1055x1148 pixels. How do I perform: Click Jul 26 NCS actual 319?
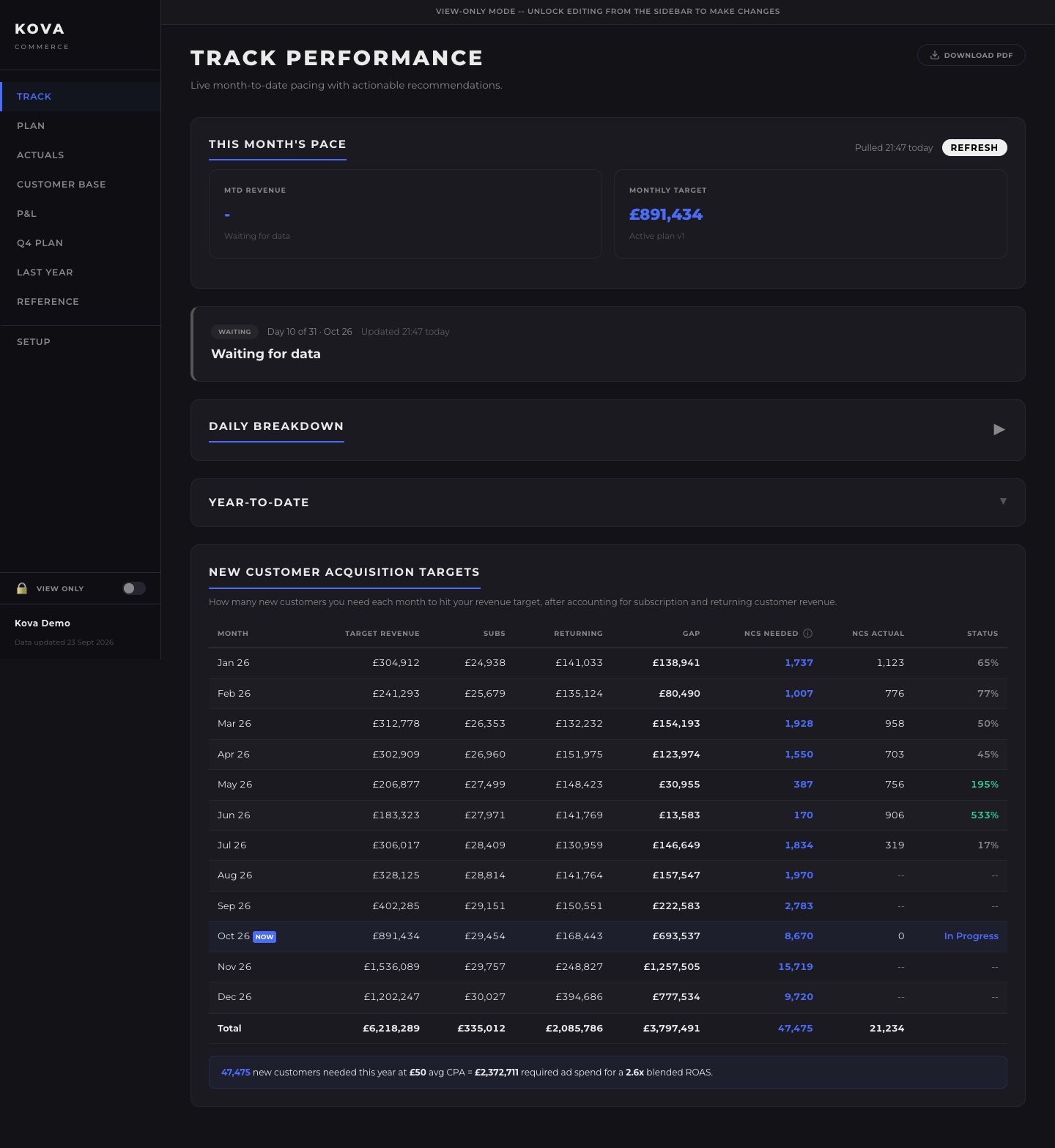(895, 845)
